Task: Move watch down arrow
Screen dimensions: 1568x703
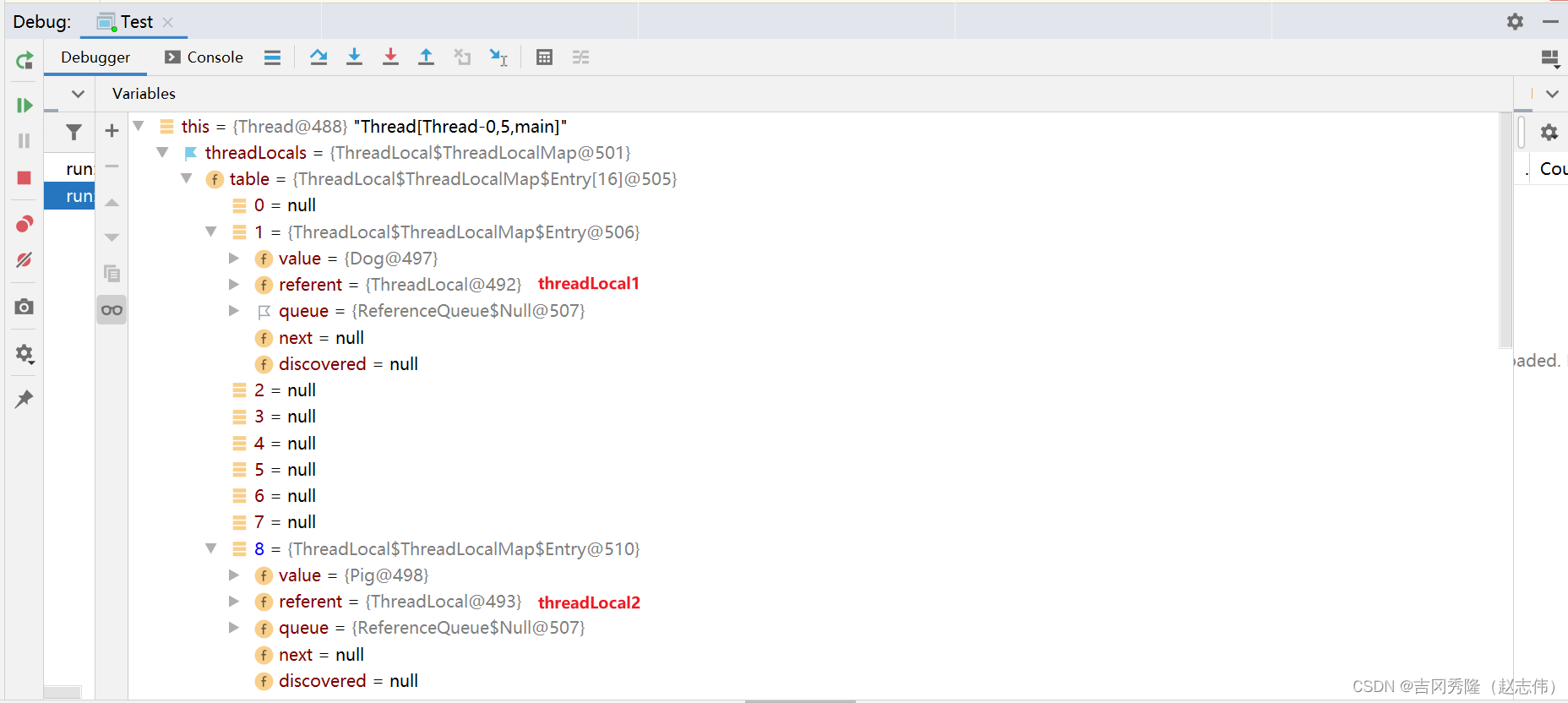Action: click(112, 237)
